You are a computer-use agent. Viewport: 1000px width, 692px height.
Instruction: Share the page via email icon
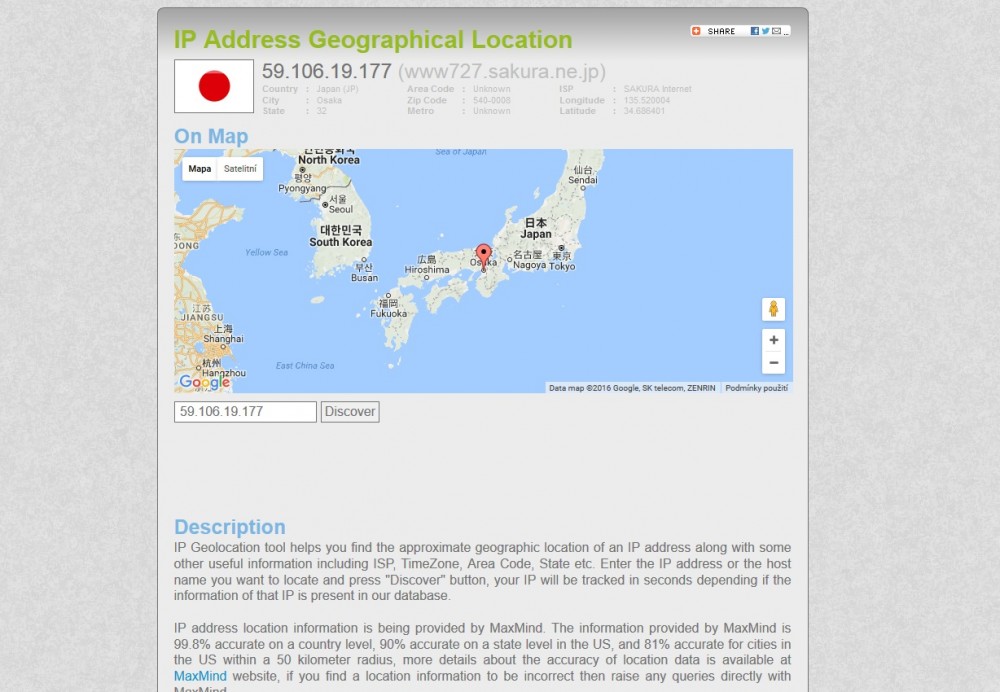[776, 31]
